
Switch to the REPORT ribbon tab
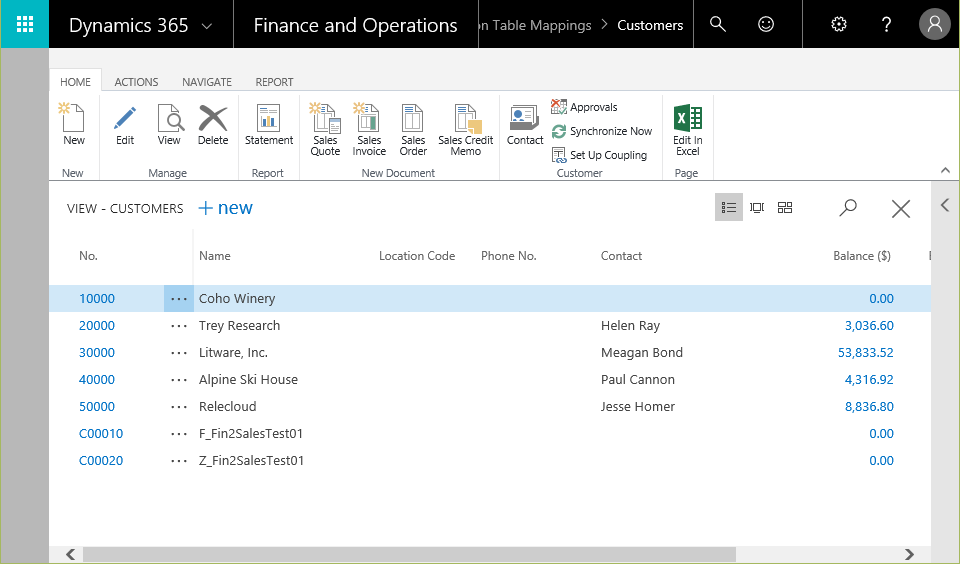point(274,82)
